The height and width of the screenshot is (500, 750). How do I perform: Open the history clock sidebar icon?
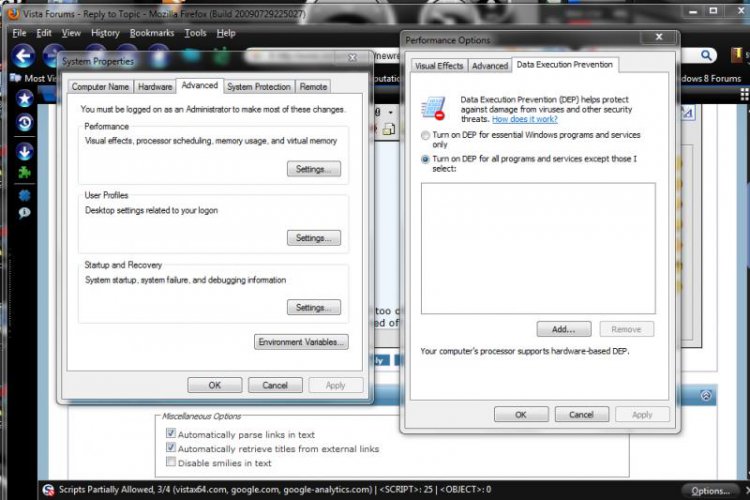[24, 123]
